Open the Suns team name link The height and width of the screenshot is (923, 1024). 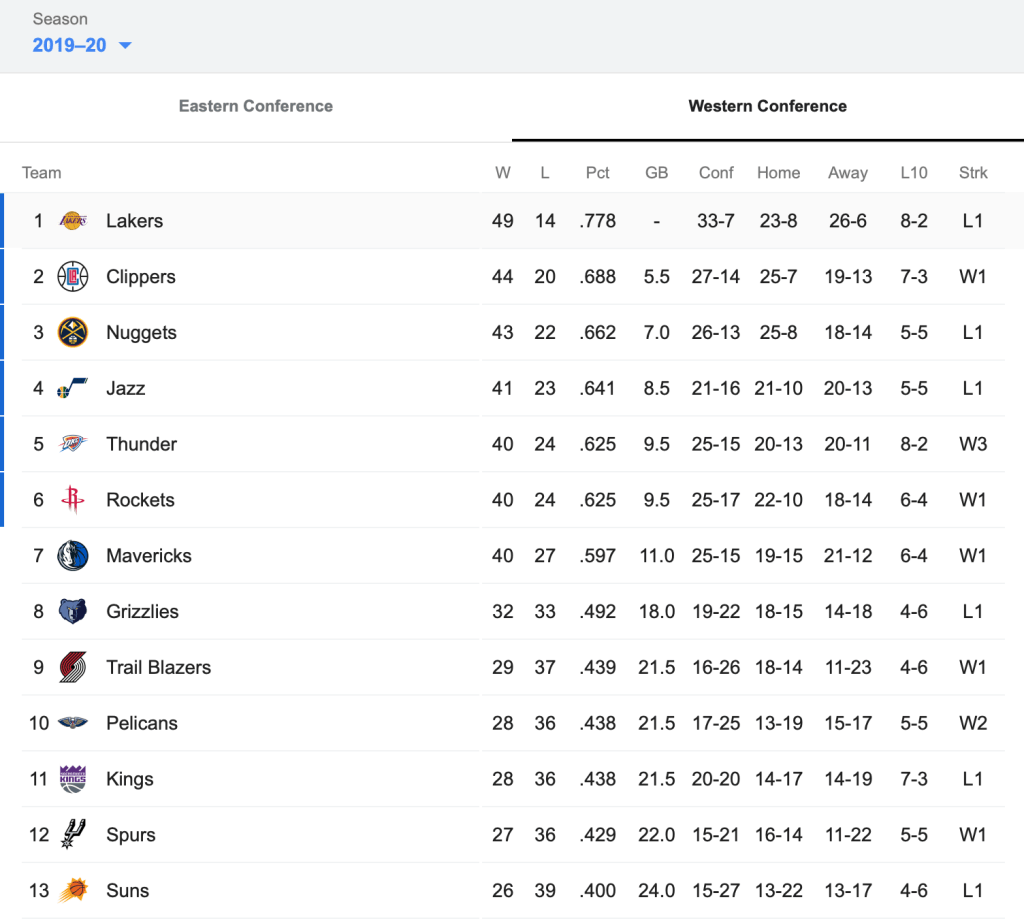tap(127, 891)
